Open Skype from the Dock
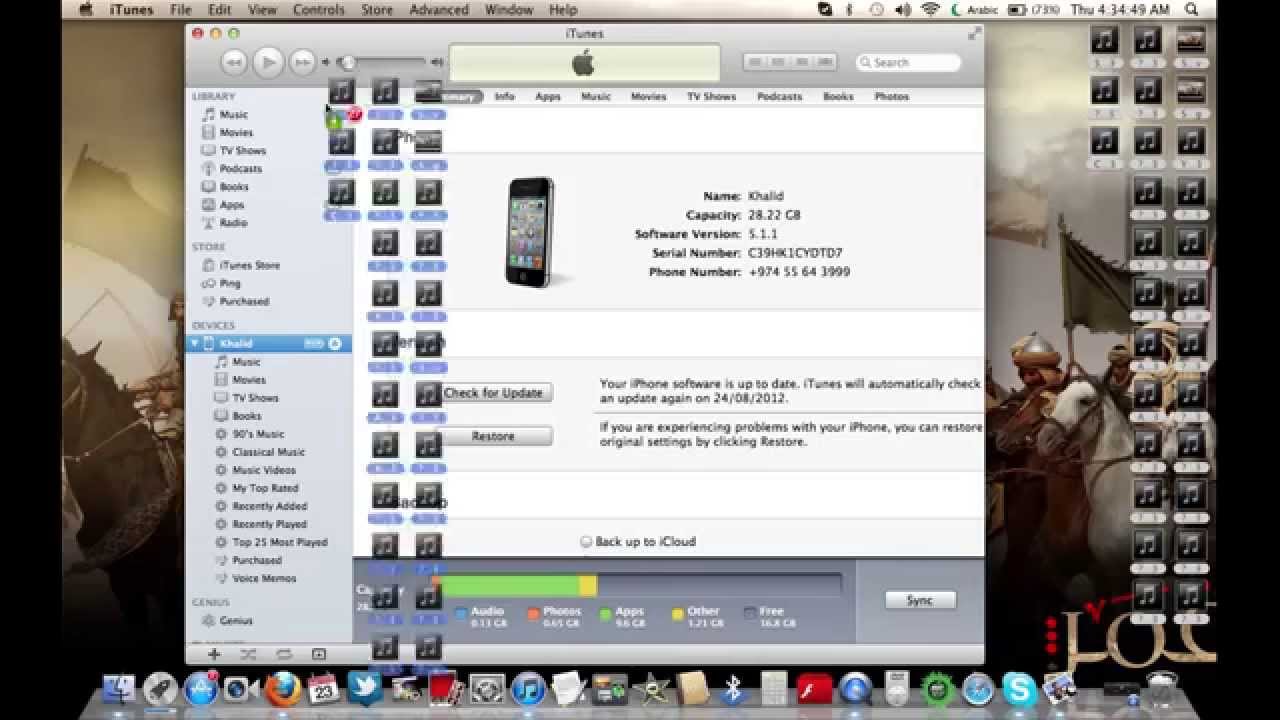The width and height of the screenshot is (1280, 720). [x=1019, y=688]
